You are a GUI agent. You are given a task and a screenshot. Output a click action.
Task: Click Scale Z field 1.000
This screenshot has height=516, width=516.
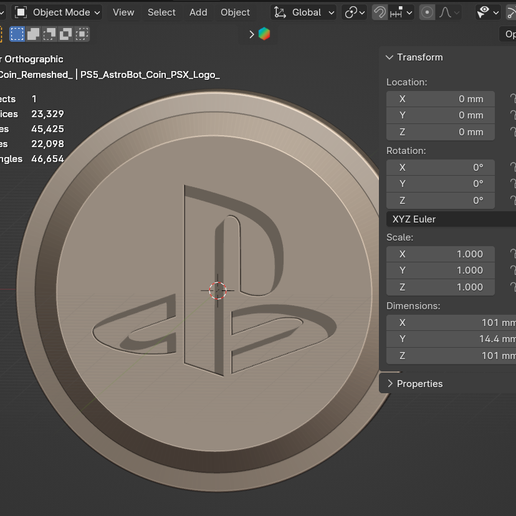tap(440, 287)
